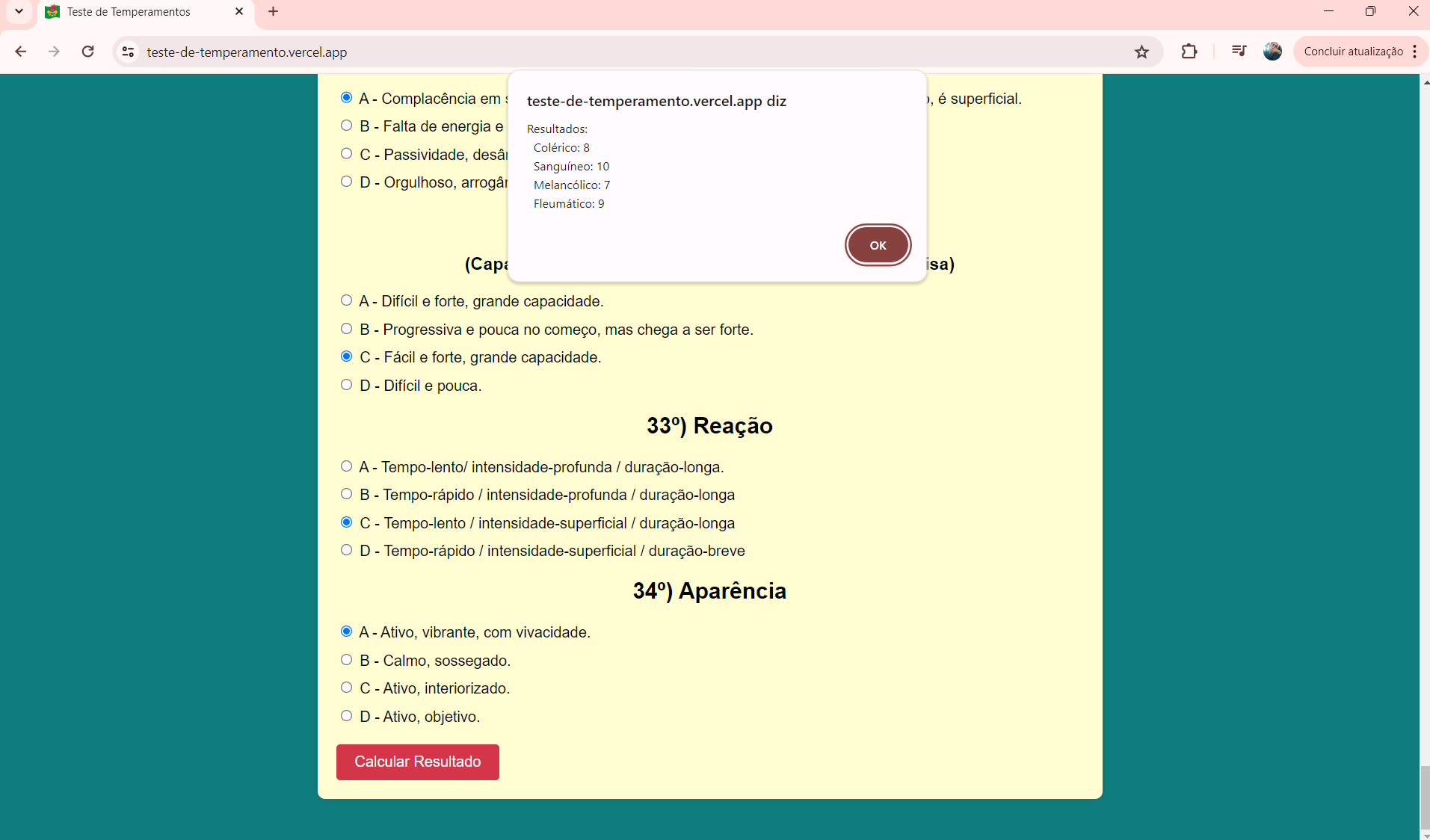Viewport: 1430px width, 840px height.
Task: Open the media controls icon
Action: coord(1239,52)
